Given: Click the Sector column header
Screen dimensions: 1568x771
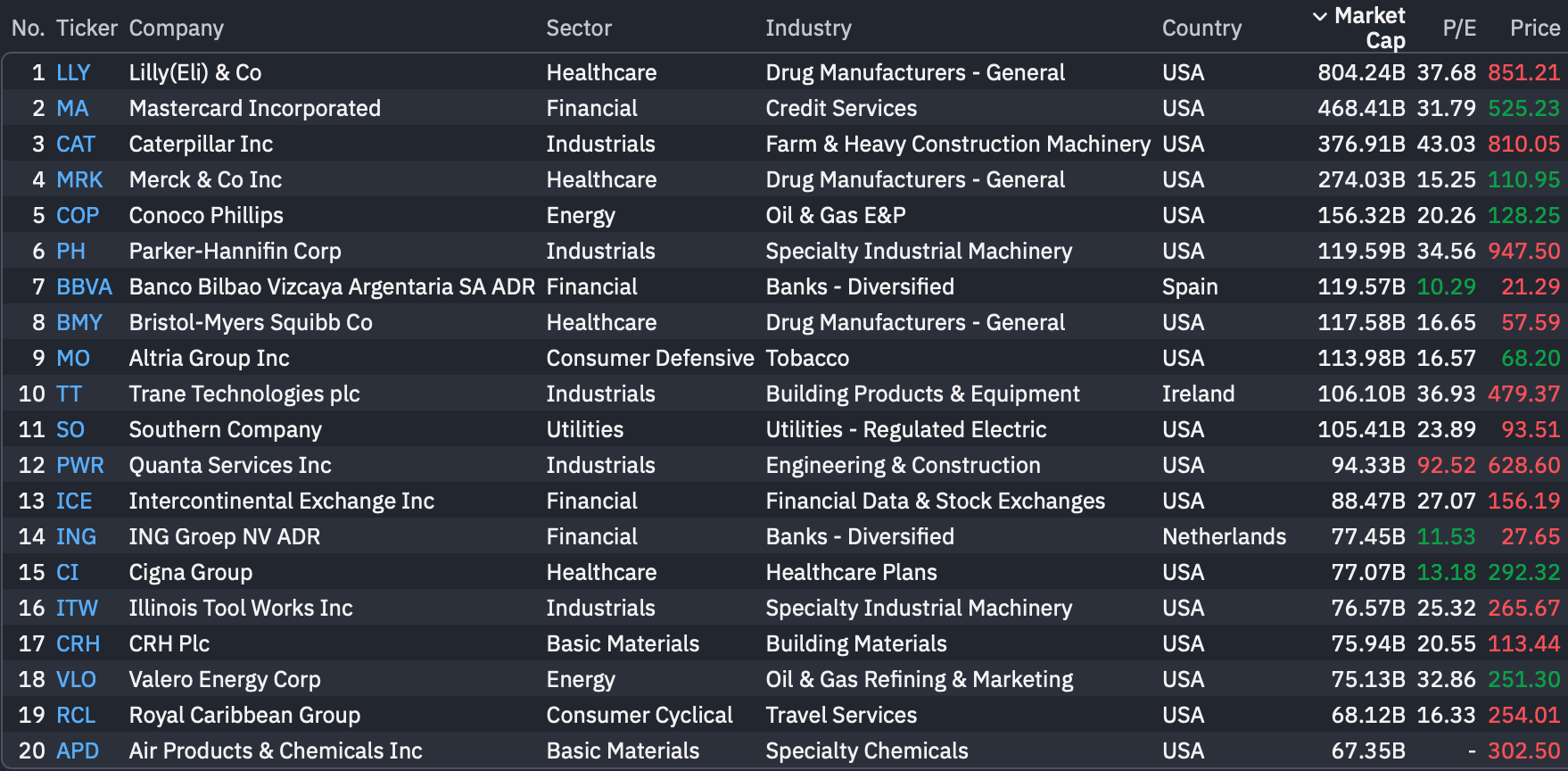Looking at the screenshot, I should pyautogui.click(x=579, y=28).
